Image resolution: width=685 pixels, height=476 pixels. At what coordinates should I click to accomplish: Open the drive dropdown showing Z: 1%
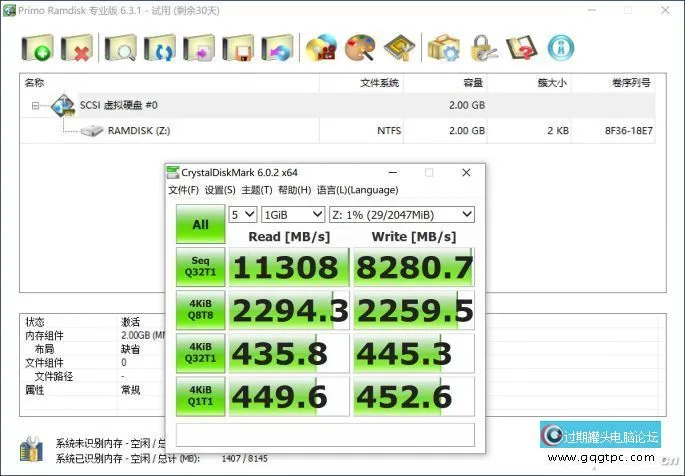pos(402,214)
